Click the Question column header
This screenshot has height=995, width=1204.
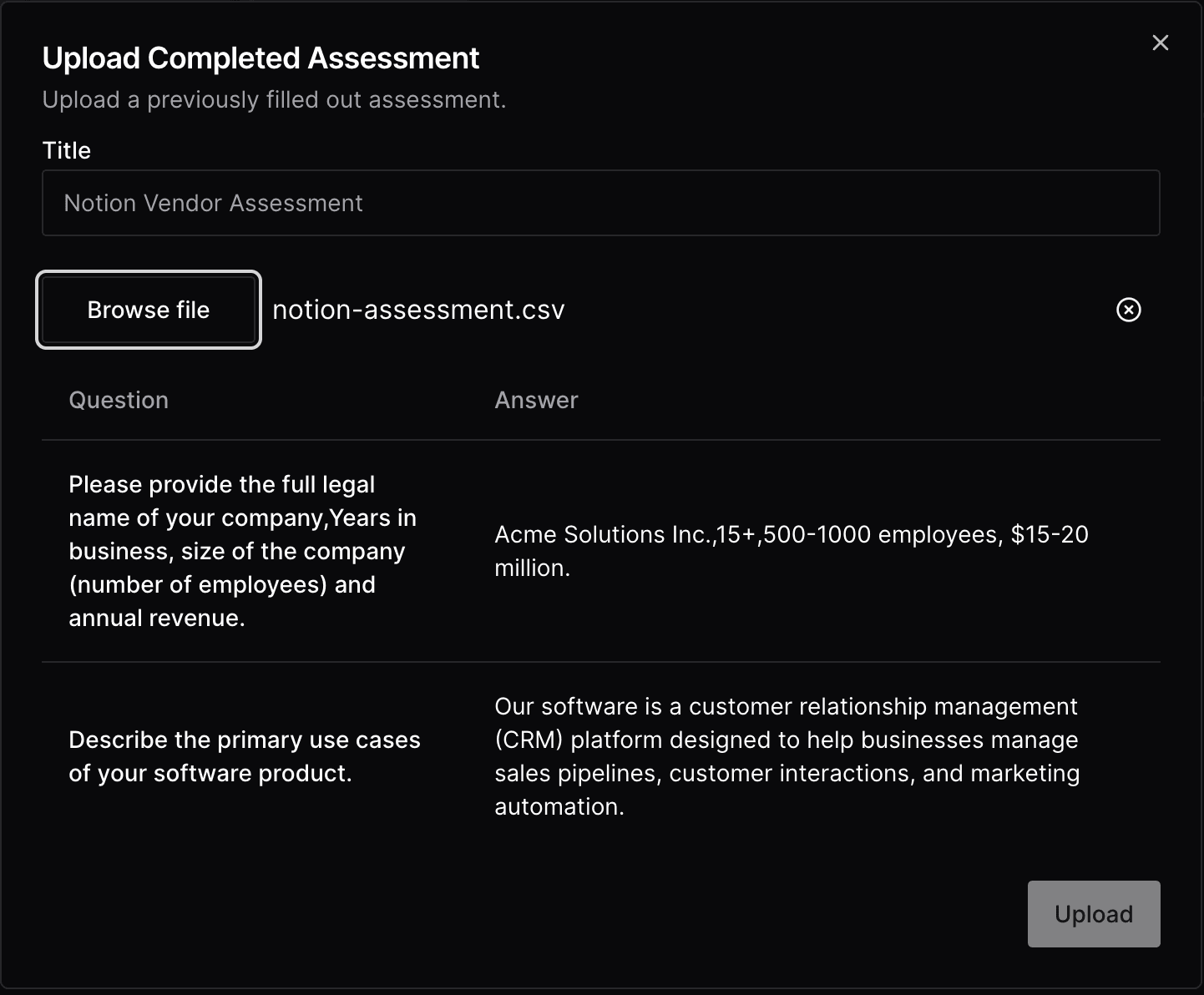[119, 400]
